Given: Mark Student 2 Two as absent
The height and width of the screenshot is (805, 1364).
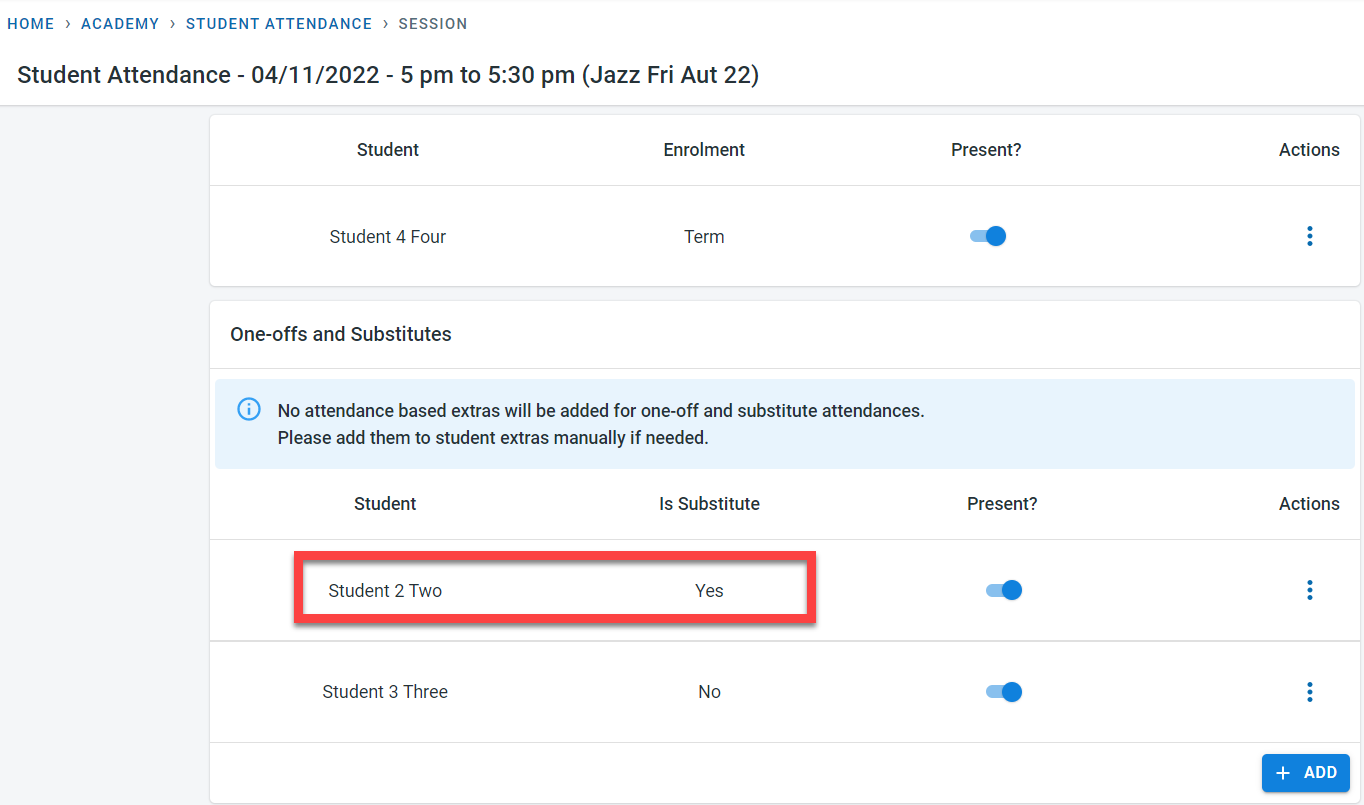Looking at the screenshot, I should coord(1004,590).
